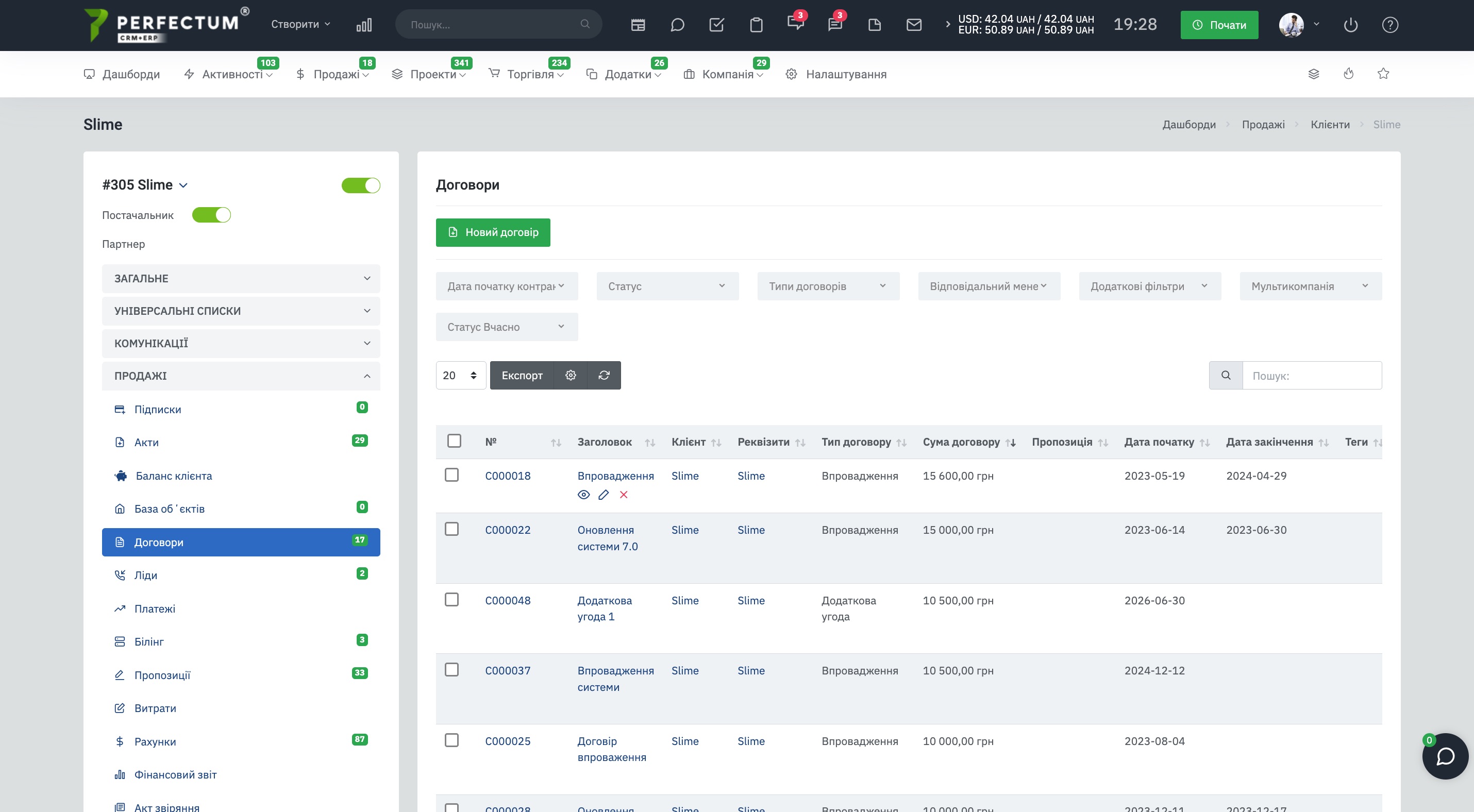The image size is (1474, 812).
Task: Click the table Пошук input field
Action: tap(1312, 375)
